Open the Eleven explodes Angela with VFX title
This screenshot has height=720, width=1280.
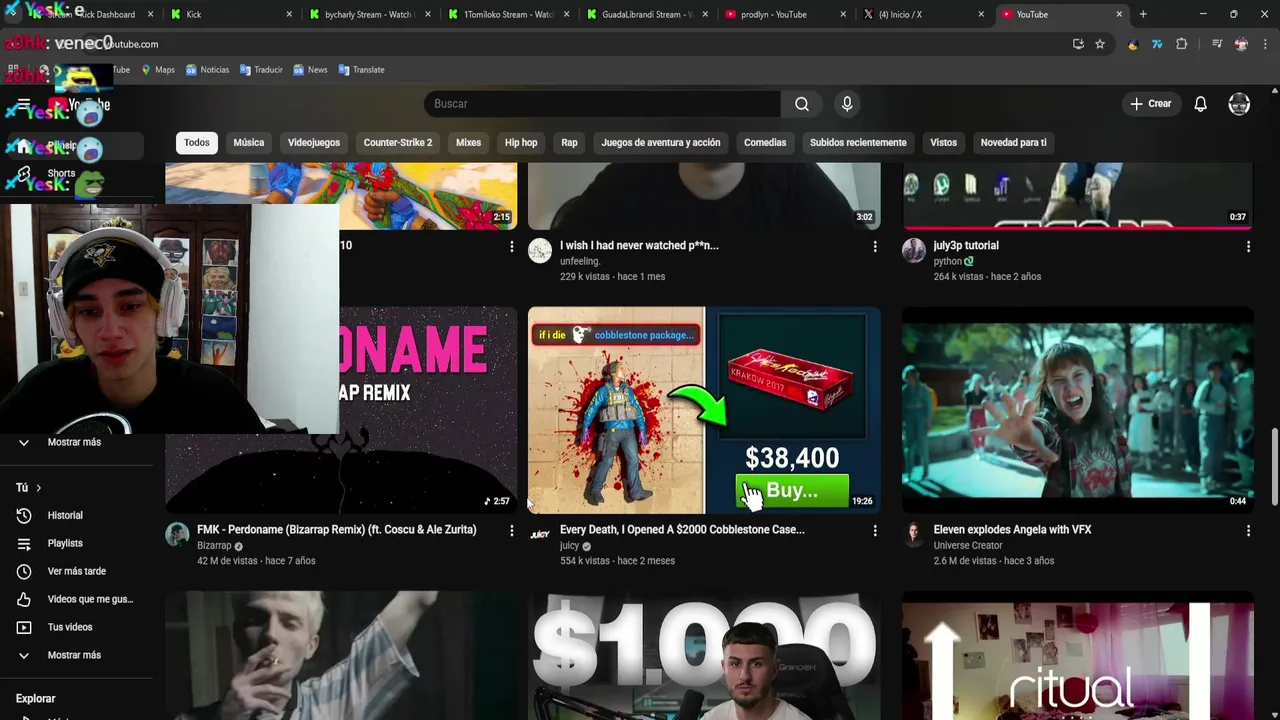1012,530
